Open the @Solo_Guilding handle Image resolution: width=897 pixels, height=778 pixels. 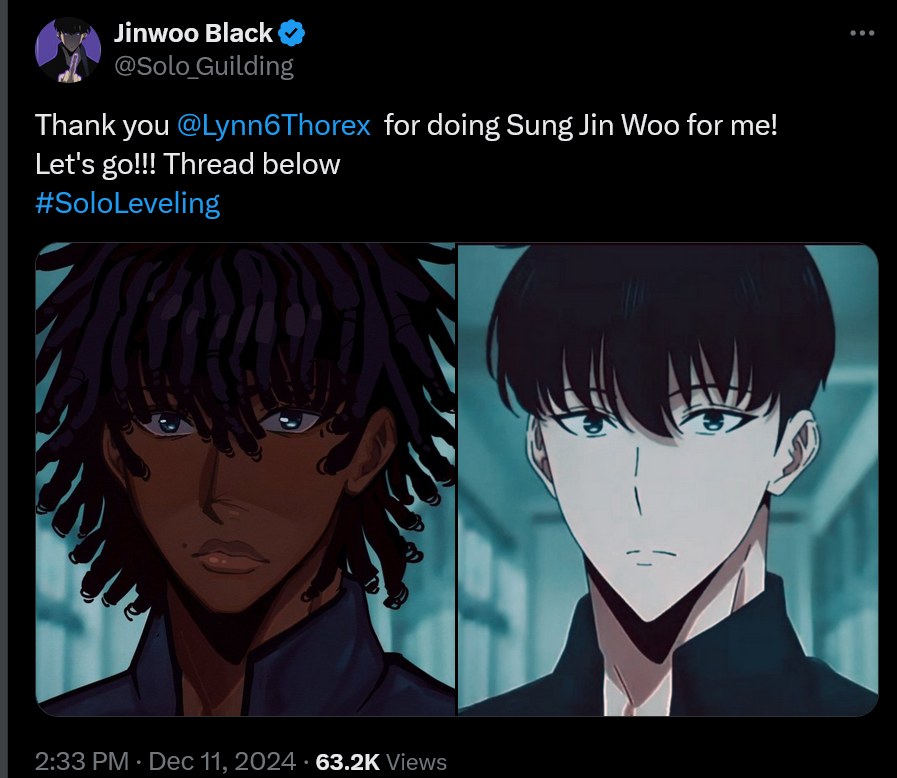click(204, 66)
